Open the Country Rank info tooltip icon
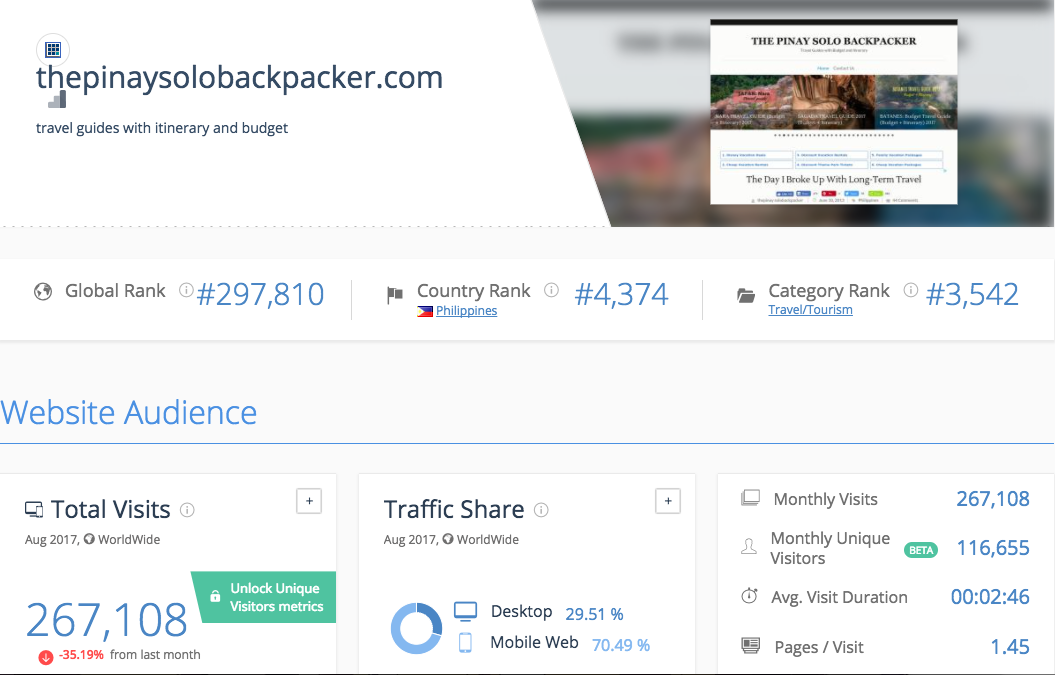 (552, 290)
